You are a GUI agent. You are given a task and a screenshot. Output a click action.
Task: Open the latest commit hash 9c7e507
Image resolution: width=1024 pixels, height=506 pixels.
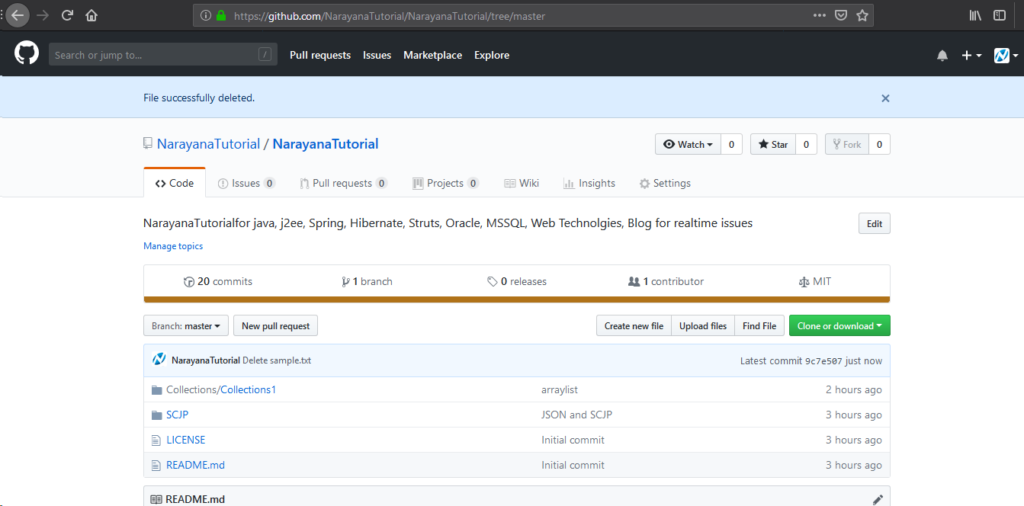pos(823,360)
